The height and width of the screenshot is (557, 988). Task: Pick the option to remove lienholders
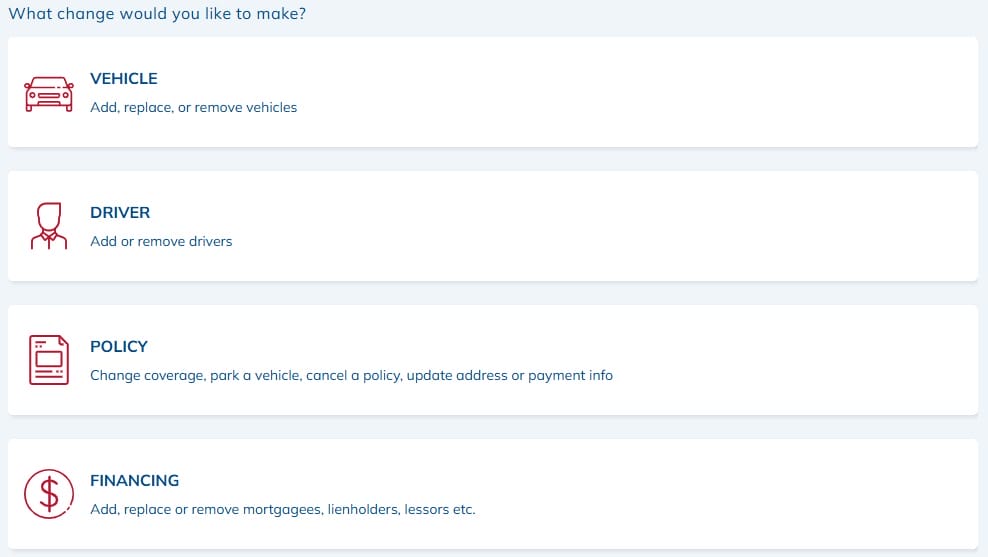point(282,509)
